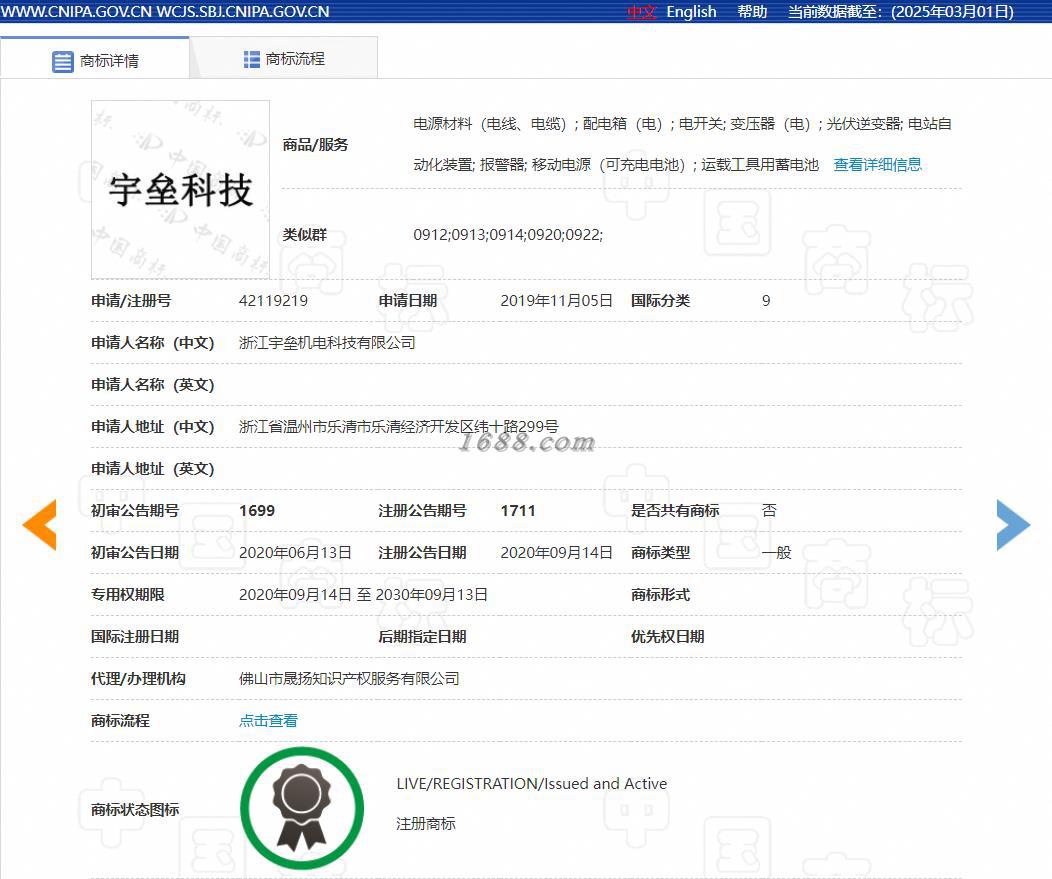Select application date 2019年11月05日
This screenshot has width=1052, height=879.
(x=556, y=301)
